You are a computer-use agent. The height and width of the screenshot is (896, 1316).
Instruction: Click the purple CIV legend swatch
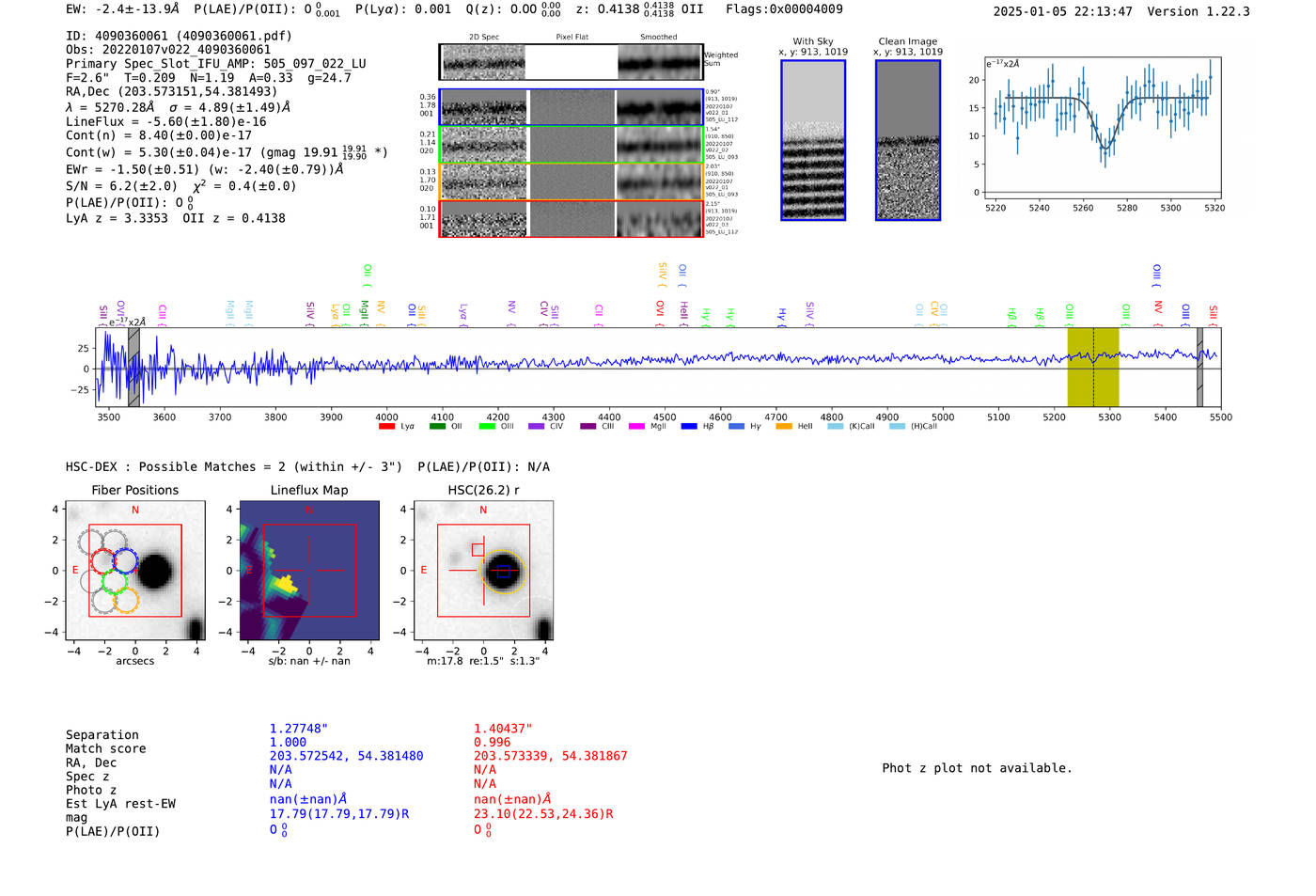537,426
